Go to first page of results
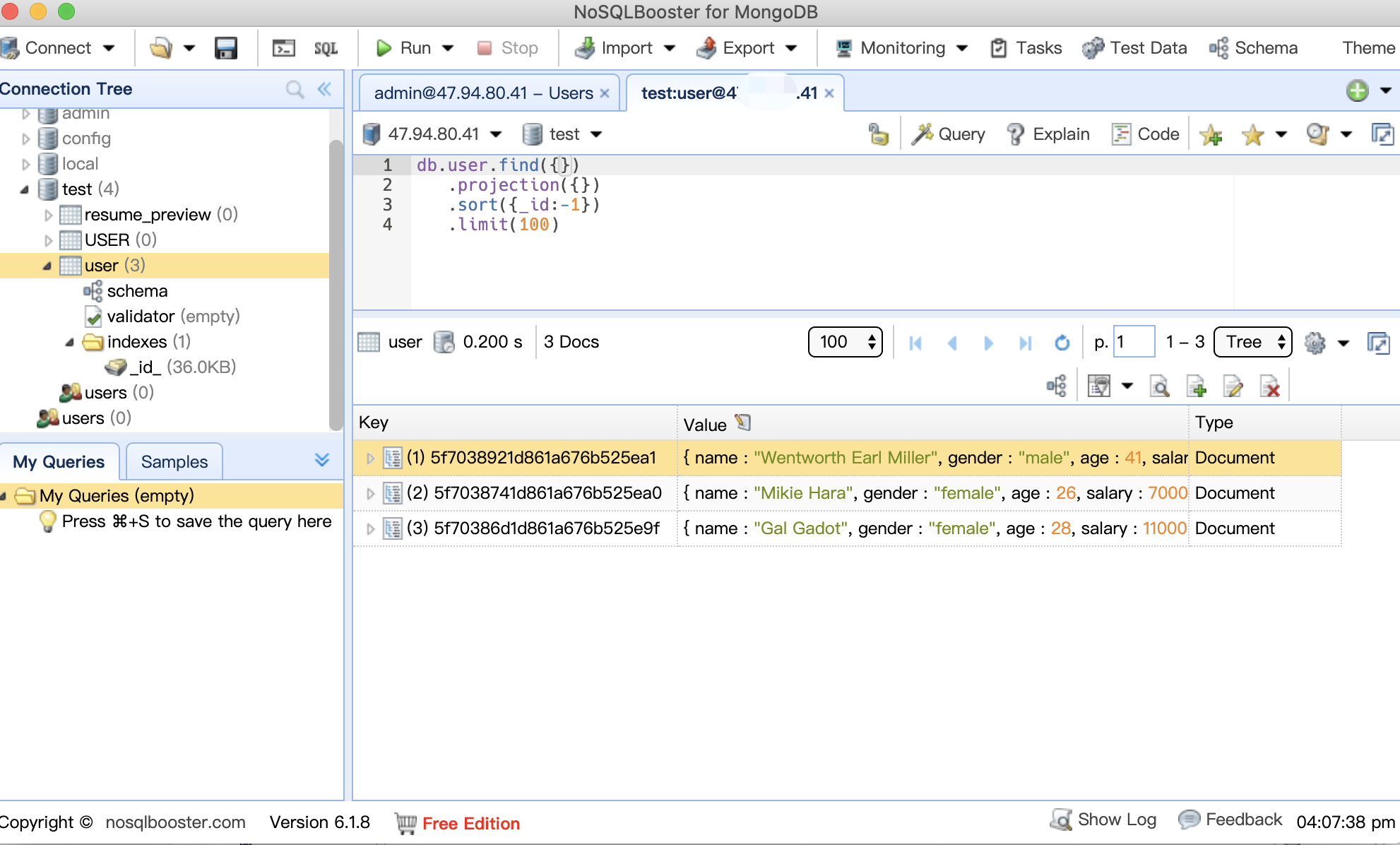The image size is (1400, 845). coord(915,343)
